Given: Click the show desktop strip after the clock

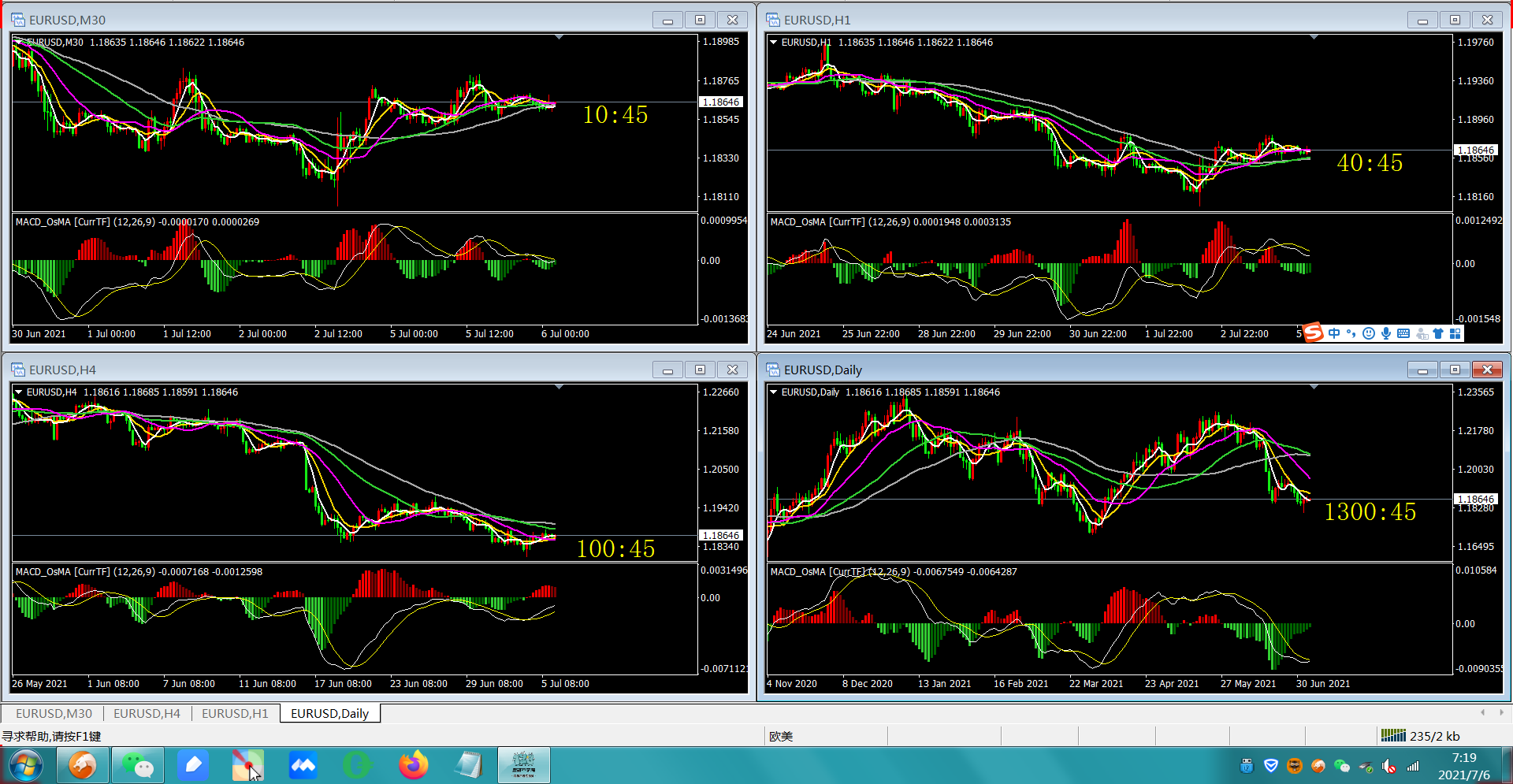Looking at the screenshot, I should (x=1507, y=765).
